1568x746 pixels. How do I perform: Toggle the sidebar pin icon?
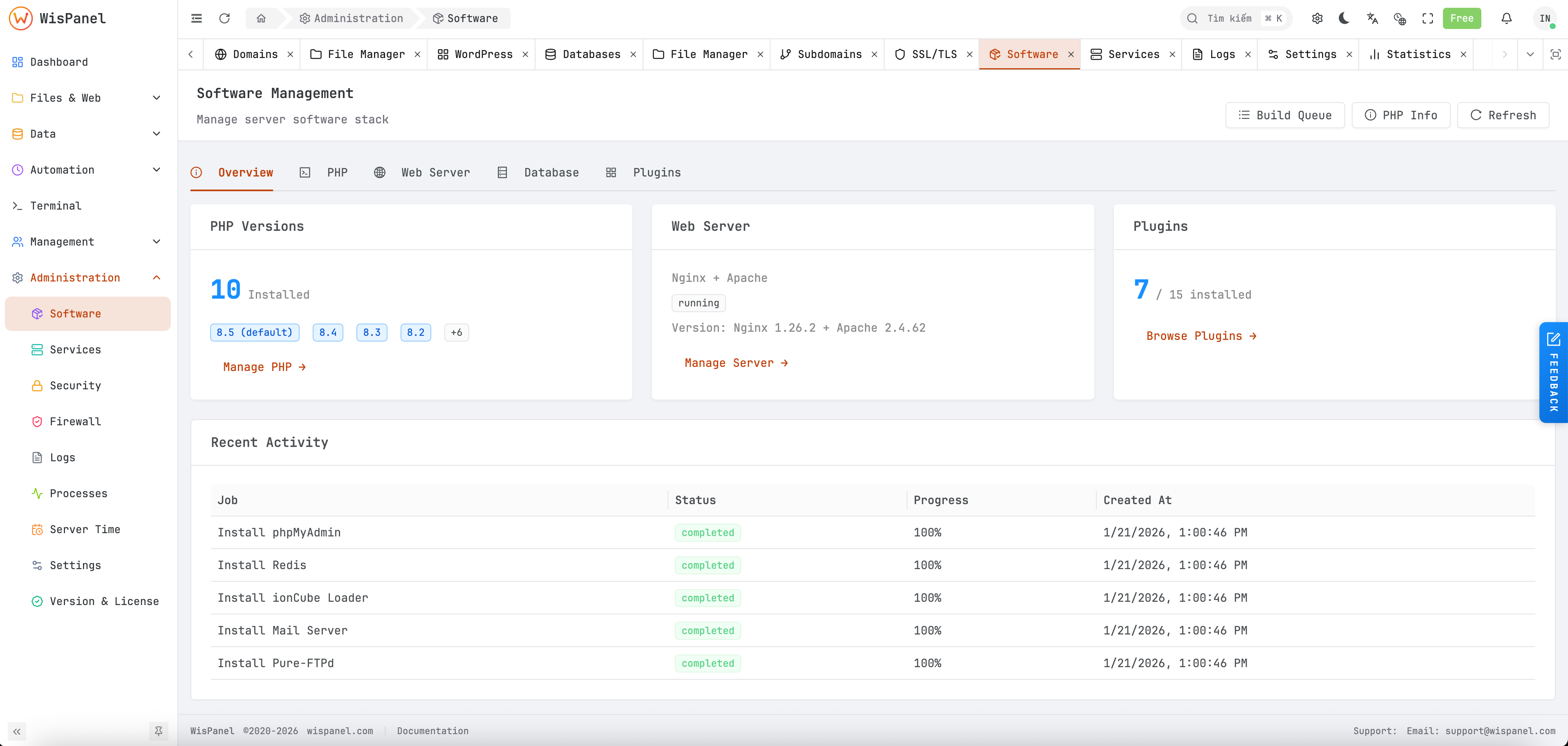[x=158, y=731]
